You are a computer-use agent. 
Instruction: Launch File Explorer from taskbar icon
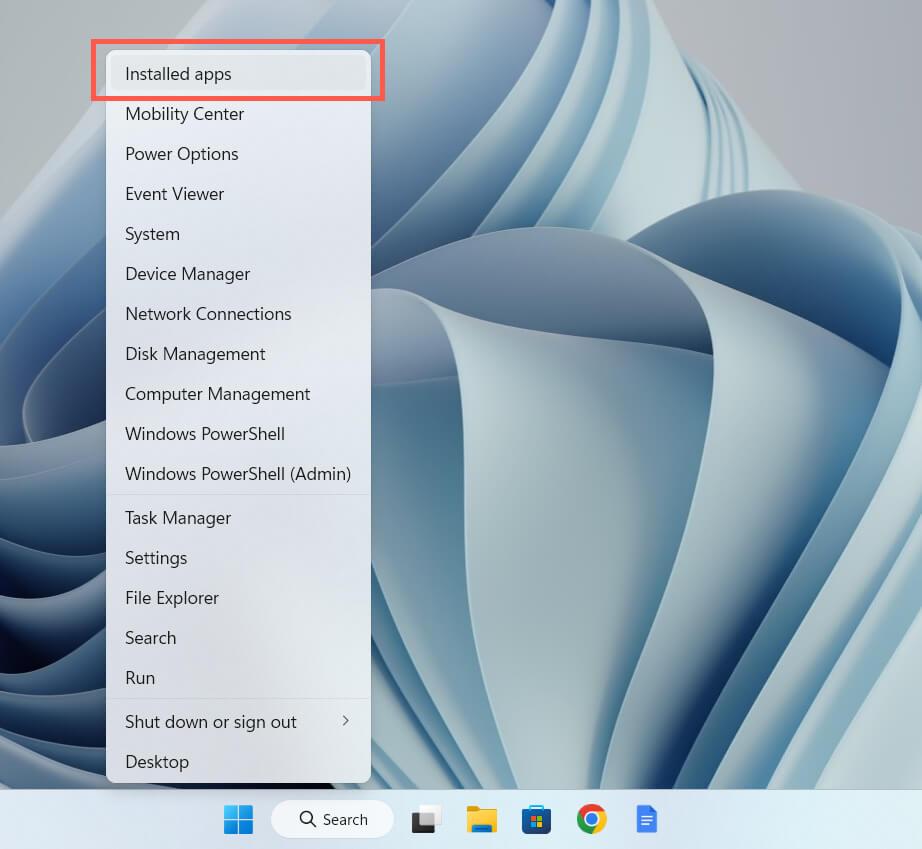tap(482, 820)
